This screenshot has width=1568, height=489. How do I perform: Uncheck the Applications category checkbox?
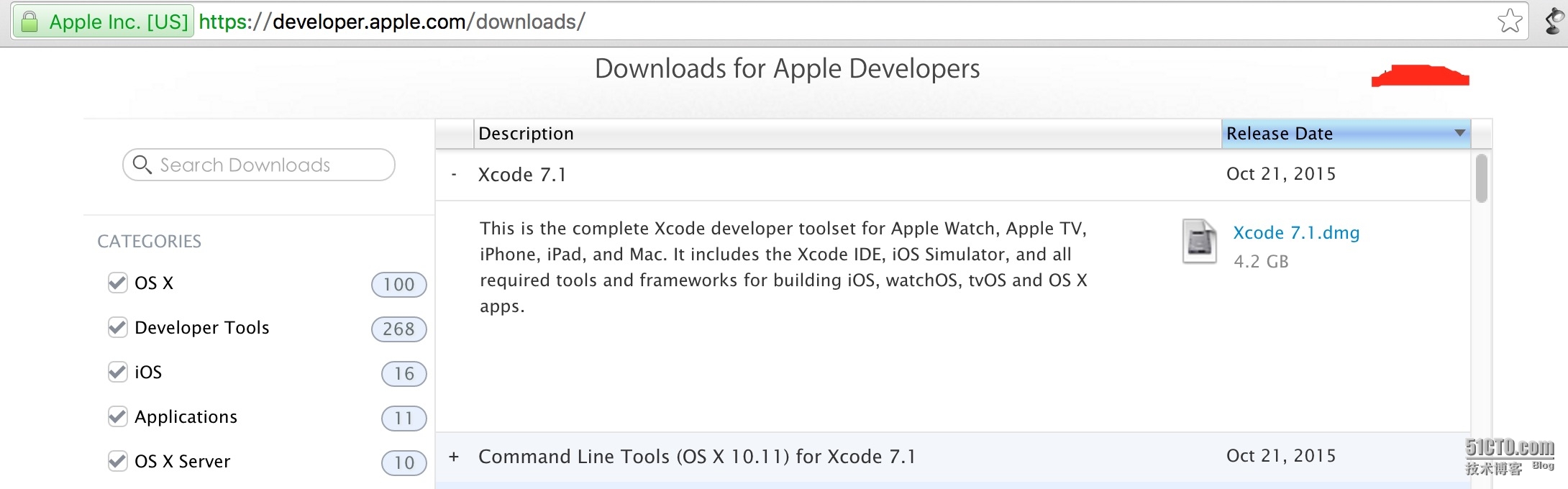pos(117,416)
